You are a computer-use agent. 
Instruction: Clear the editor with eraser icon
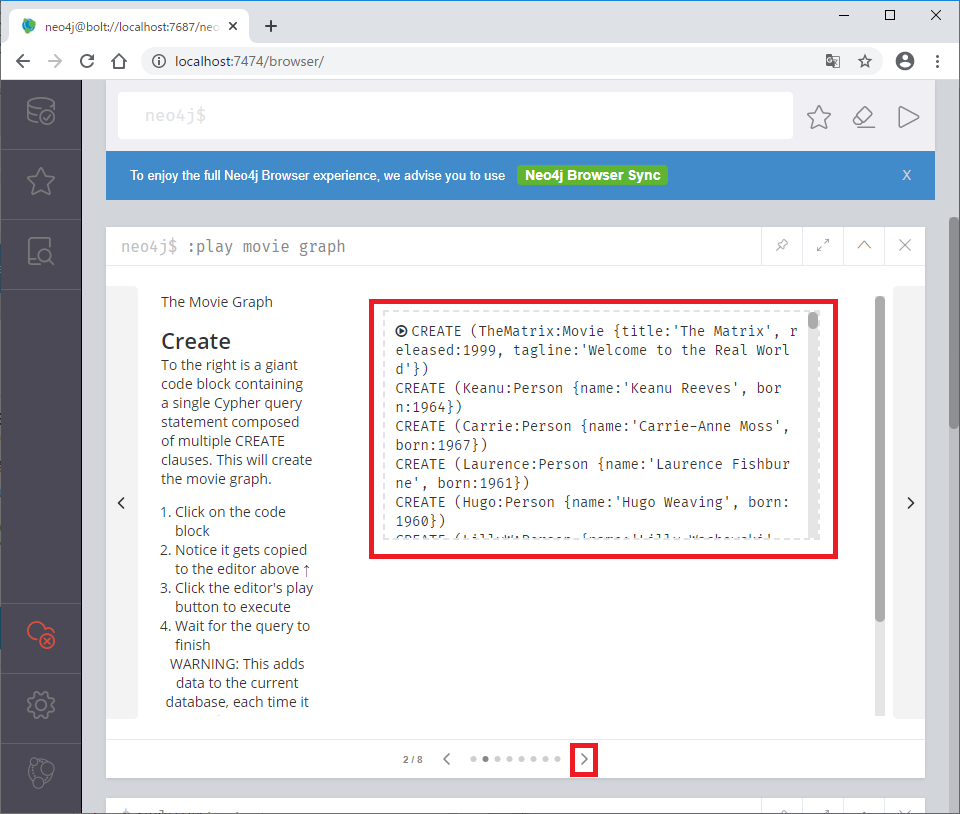(x=863, y=116)
